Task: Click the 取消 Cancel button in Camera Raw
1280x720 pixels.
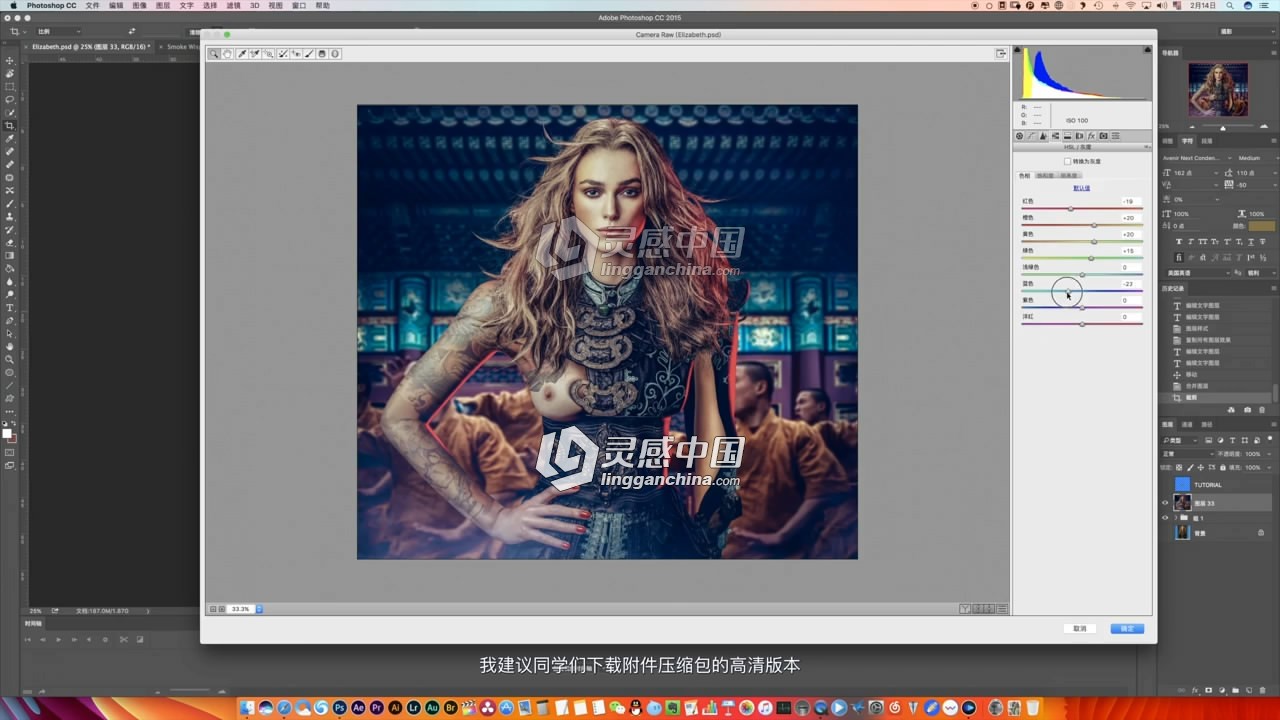Action: [1080, 629]
